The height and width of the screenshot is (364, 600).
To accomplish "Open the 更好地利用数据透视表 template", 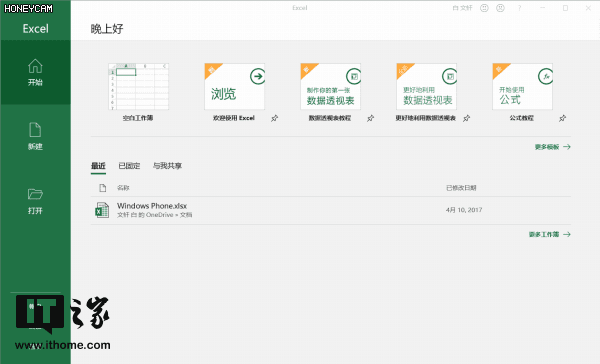I will (x=426, y=87).
